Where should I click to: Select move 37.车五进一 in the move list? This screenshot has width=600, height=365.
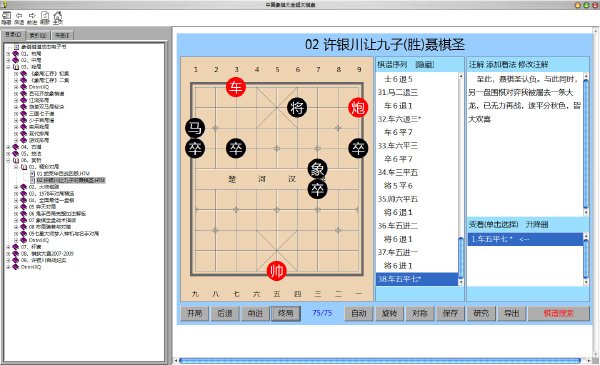[x=398, y=253]
